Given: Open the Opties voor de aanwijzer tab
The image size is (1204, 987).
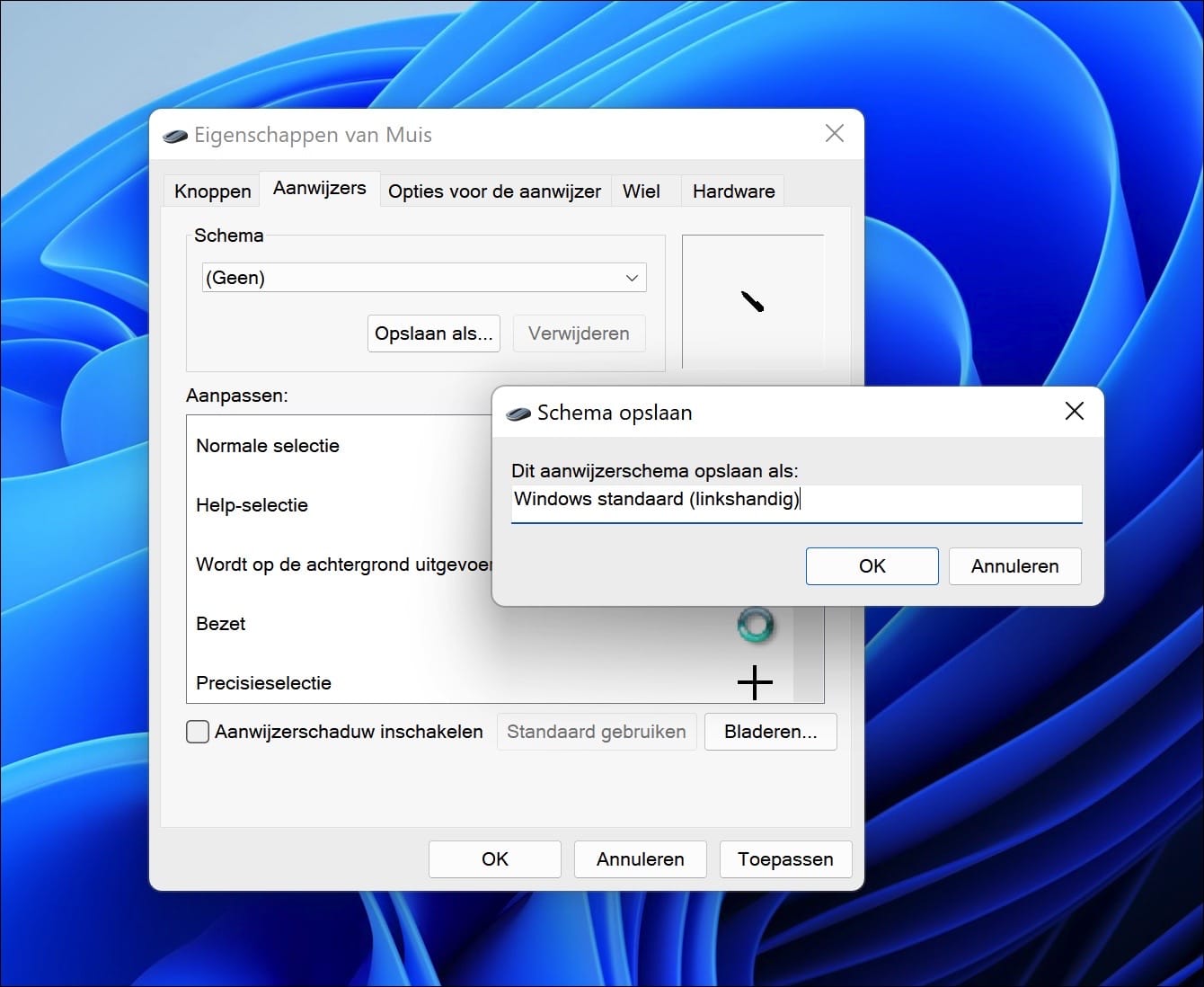Looking at the screenshot, I should tap(493, 191).
